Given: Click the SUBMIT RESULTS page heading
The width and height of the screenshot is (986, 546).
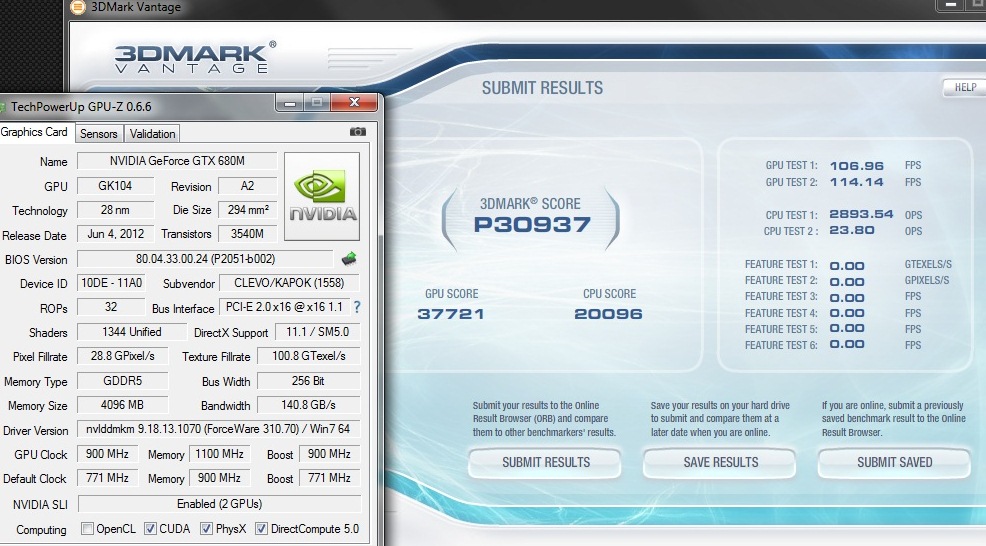Looking at the screenshot, I should (x=542, y=88).
